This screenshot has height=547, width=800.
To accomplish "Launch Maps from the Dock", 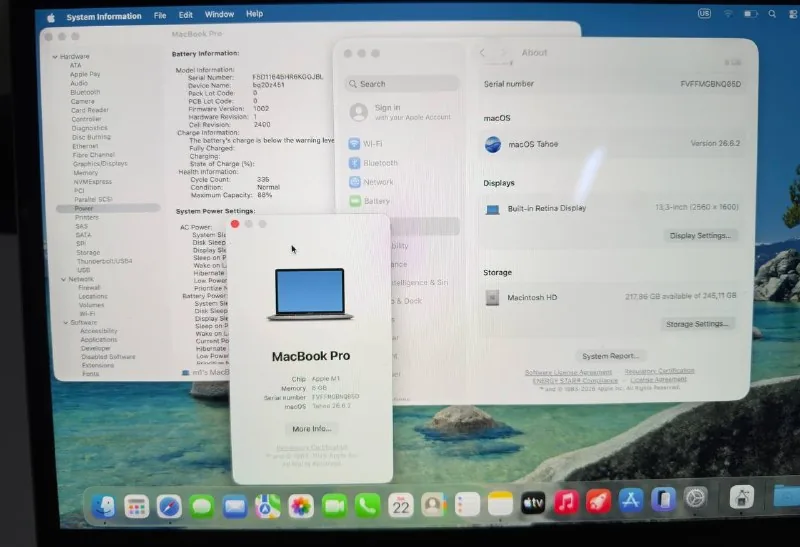I will click(268, 507).
